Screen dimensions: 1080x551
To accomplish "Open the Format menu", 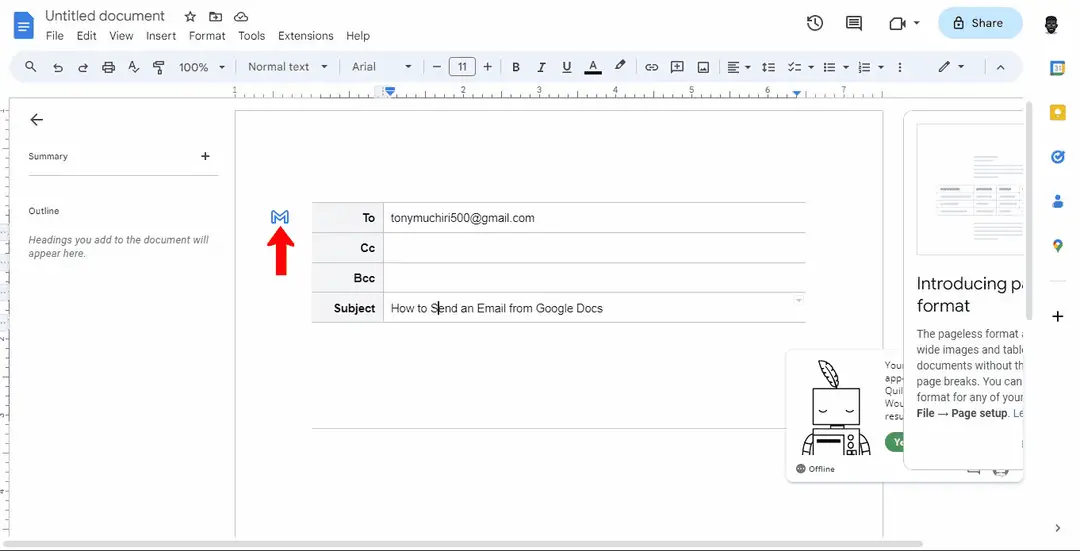I will (207, 36).
